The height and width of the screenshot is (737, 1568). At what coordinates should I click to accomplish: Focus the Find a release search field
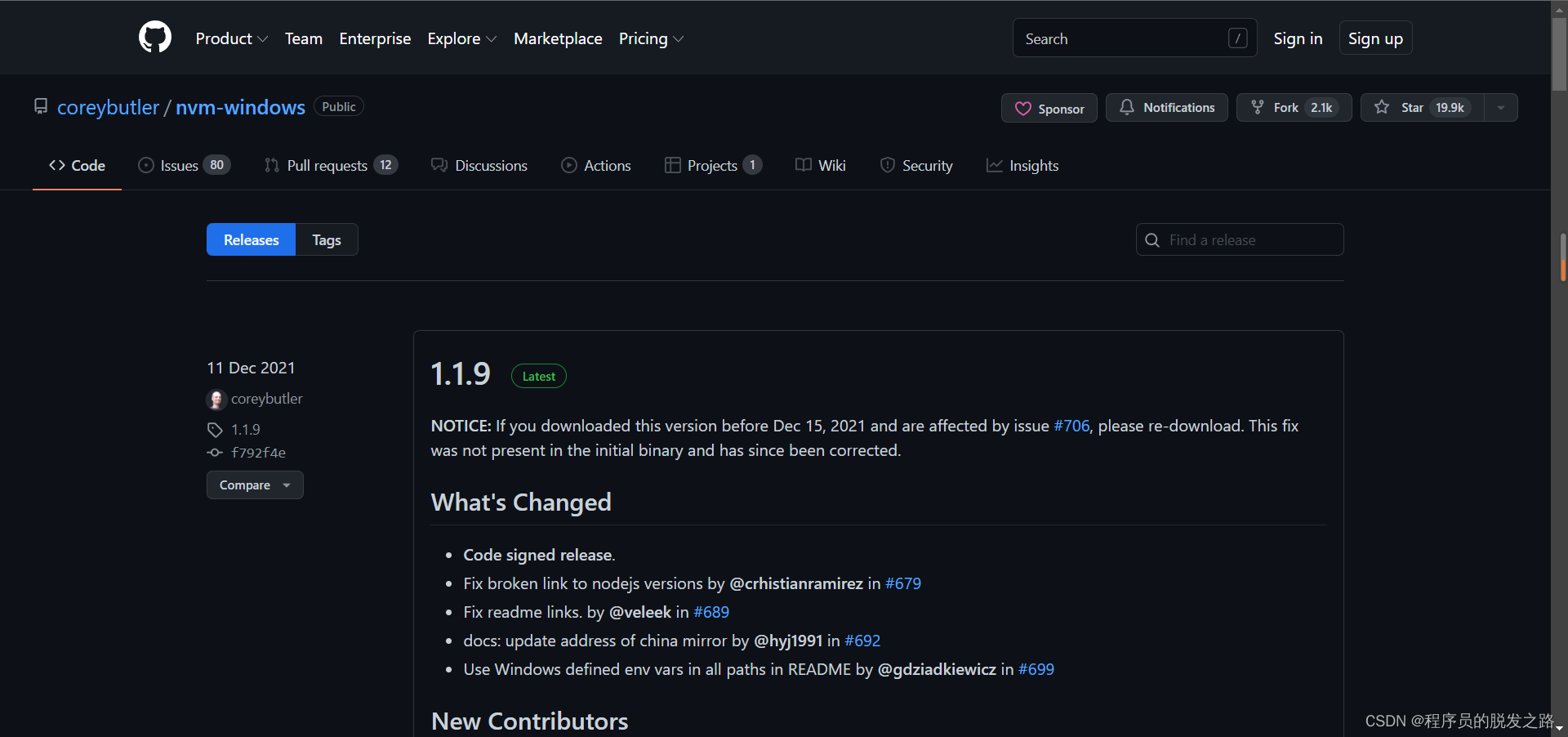[x=1249, y=240]
